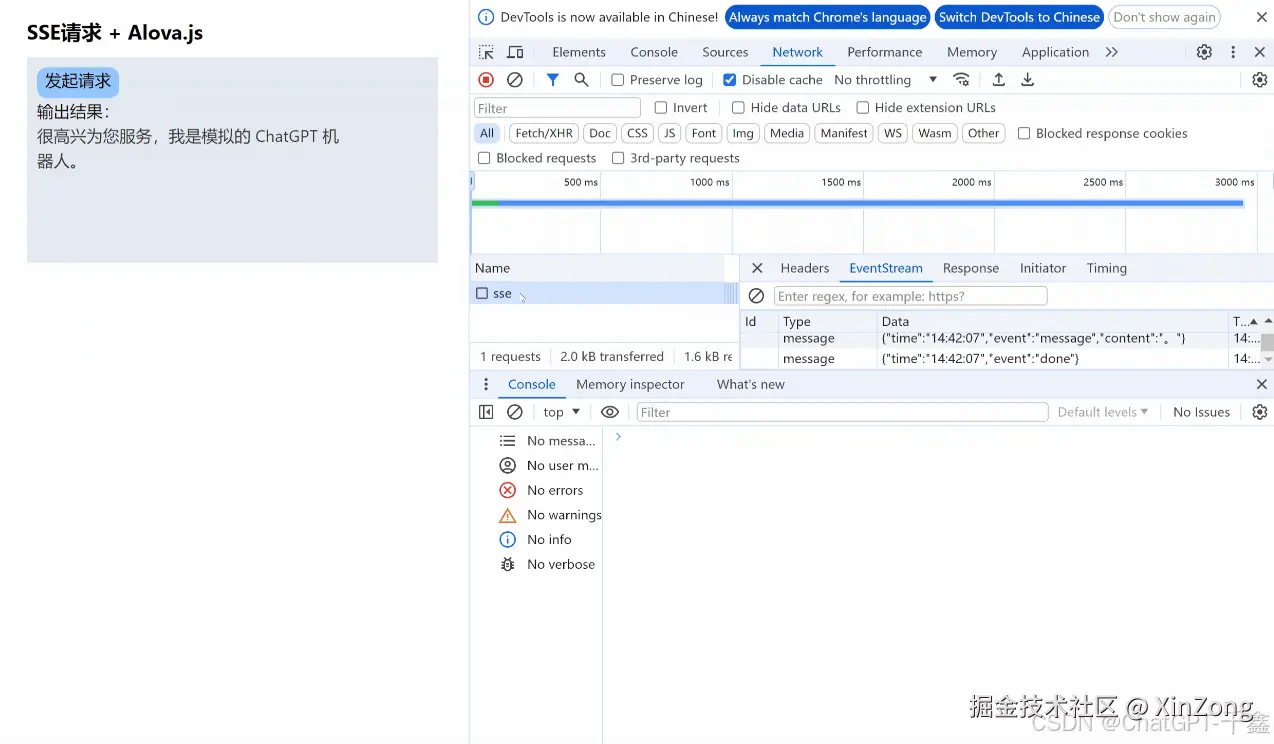Open the Headers tab of request
Viewport: 1274px width, 744px height.
pyautogui.click(x=805, y=268)
